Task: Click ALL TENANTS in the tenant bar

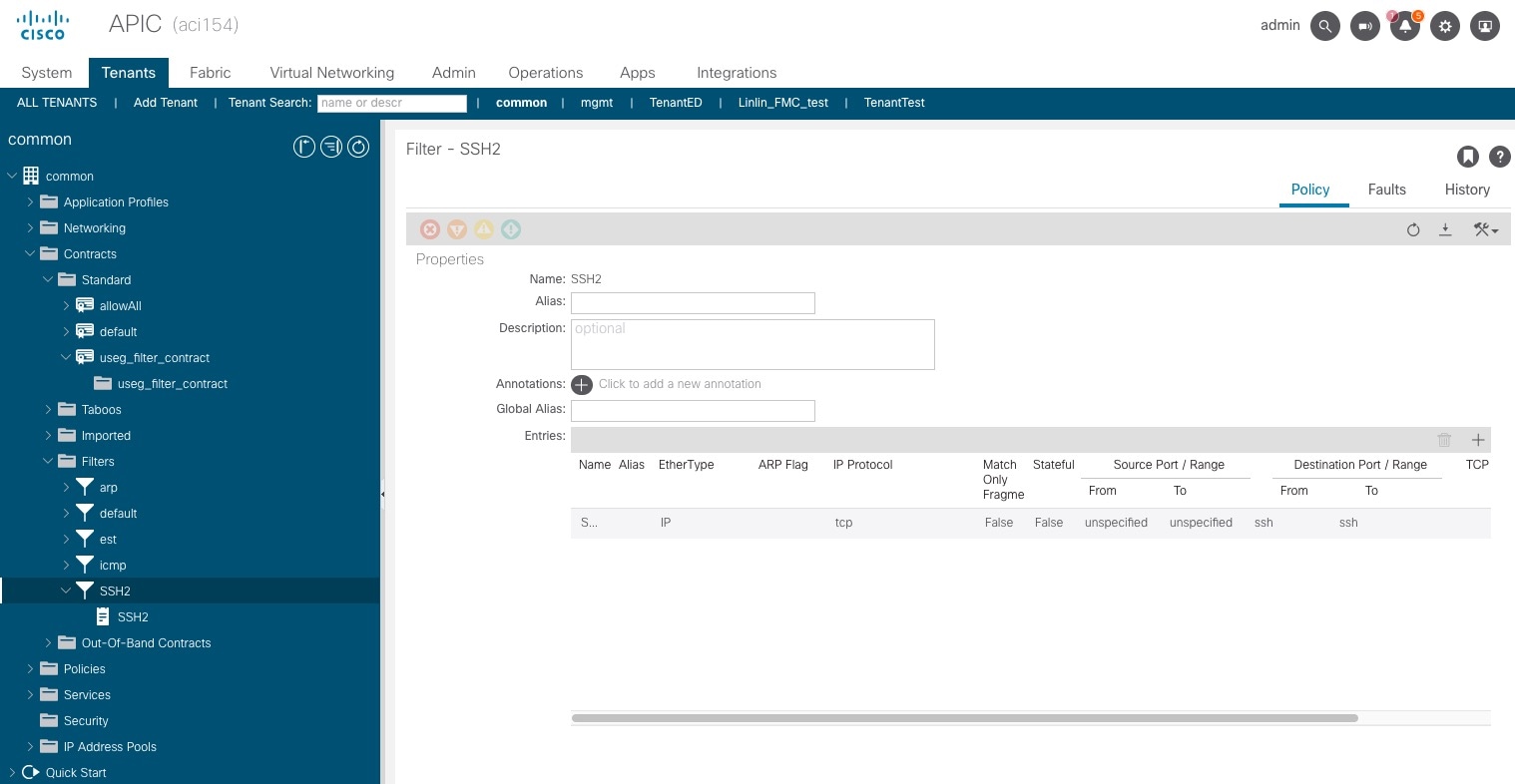Action: click(57, 103)
